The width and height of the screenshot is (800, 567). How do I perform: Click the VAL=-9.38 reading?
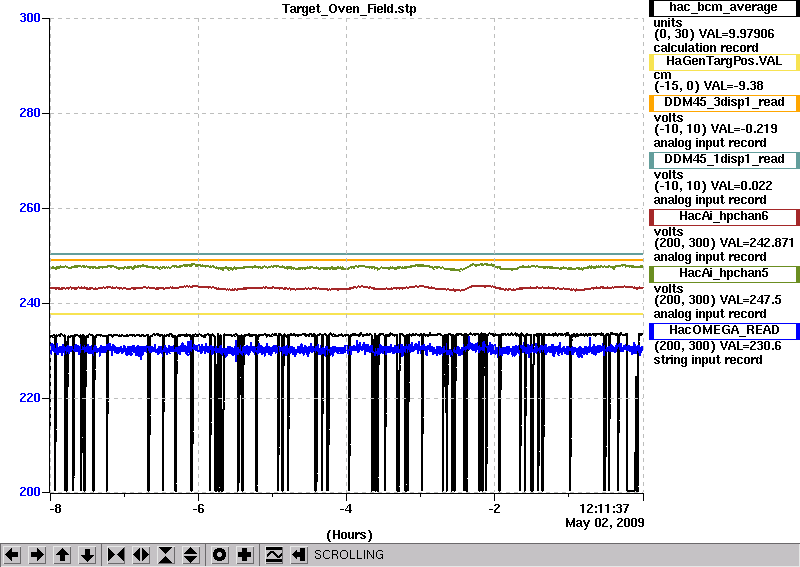coord(733,86)
